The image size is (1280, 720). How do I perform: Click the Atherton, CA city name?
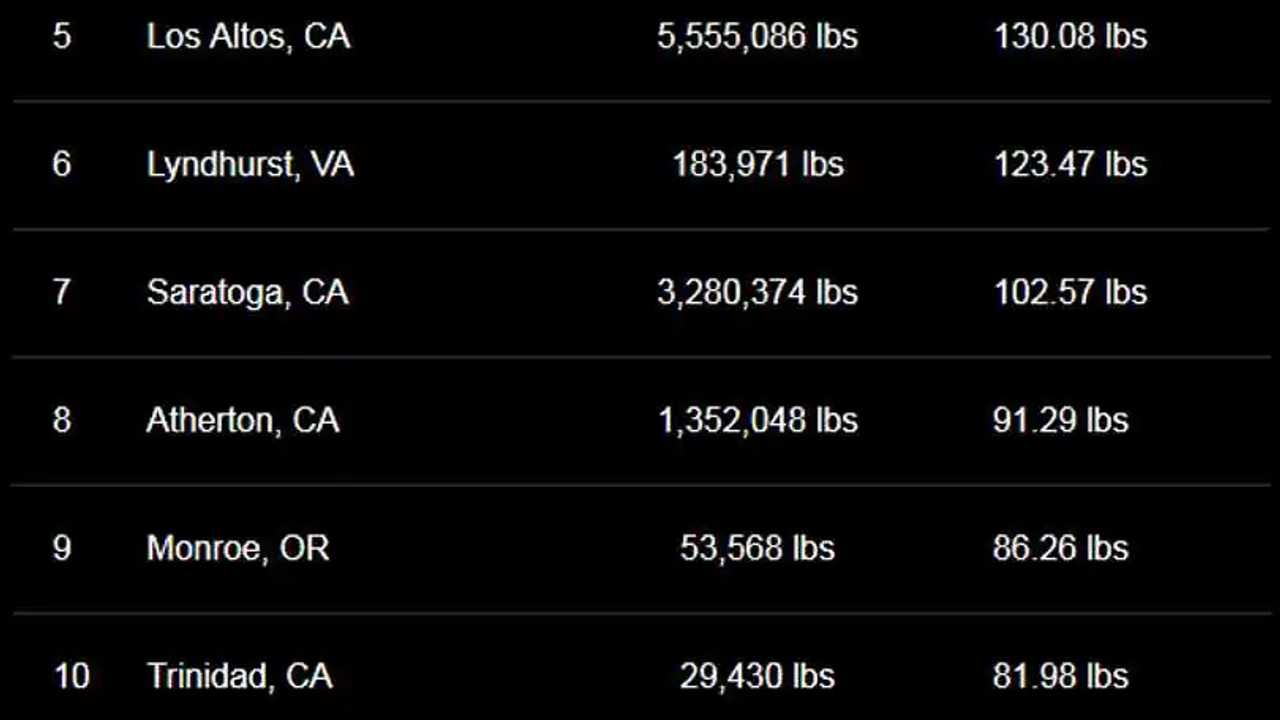243,420
